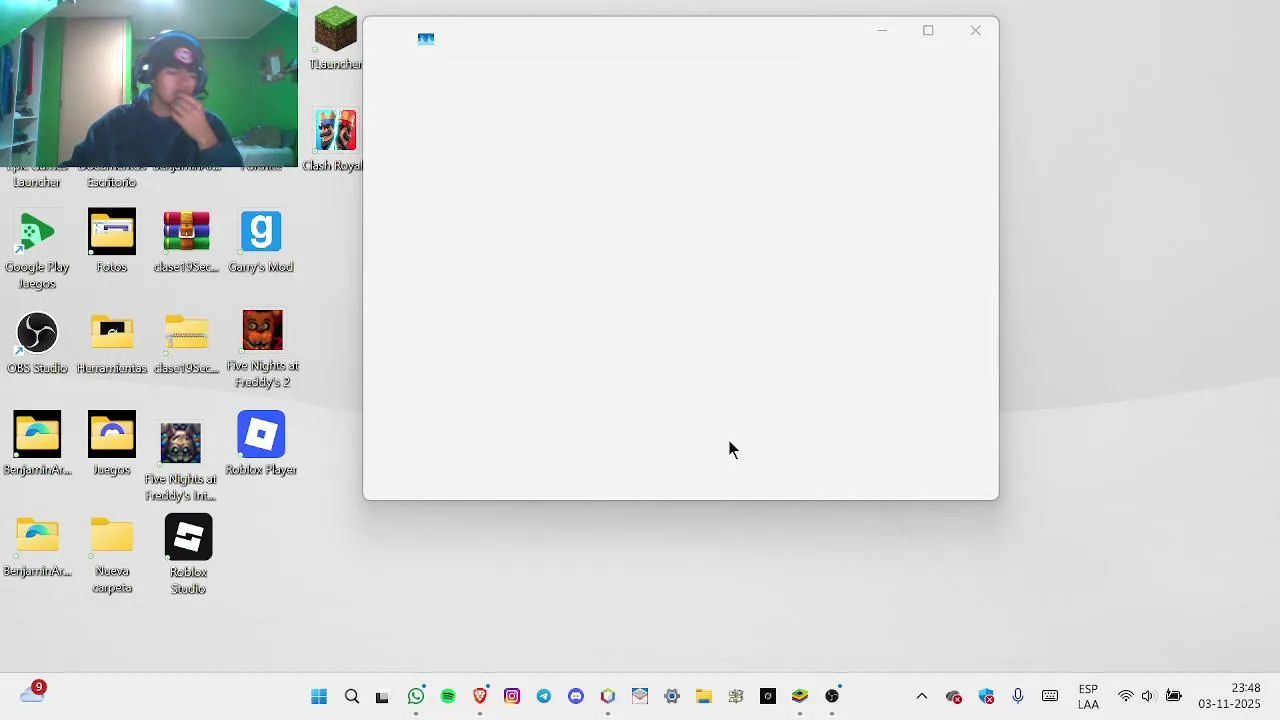Open Telegram from the taskbar
The image size is (1280, 720).
pos(544,697)
